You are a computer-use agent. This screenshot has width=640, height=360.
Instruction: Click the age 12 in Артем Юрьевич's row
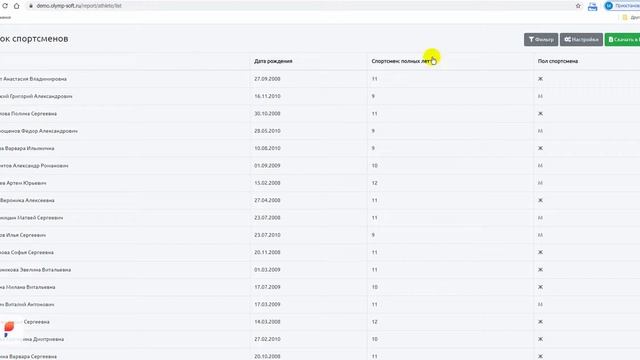click(374, 183)
